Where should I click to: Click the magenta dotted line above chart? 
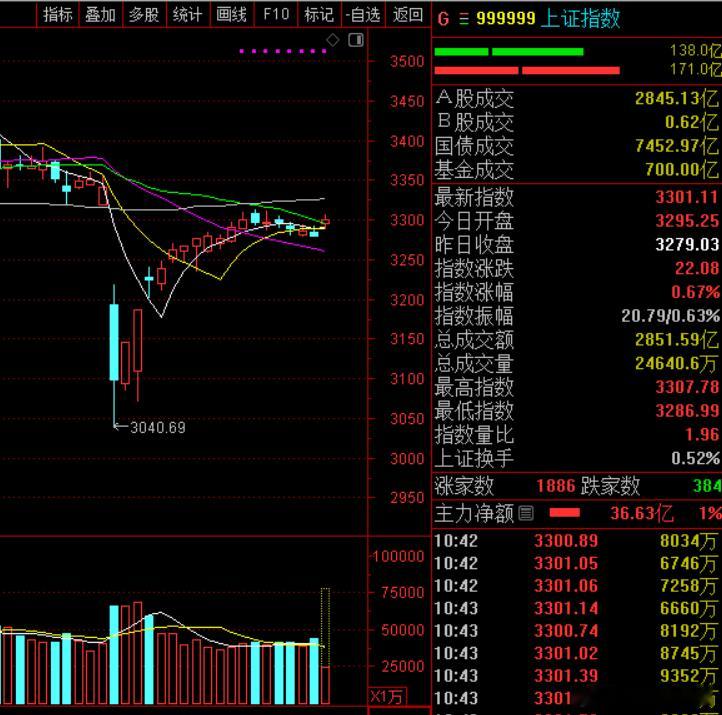[x=283, y=51]
